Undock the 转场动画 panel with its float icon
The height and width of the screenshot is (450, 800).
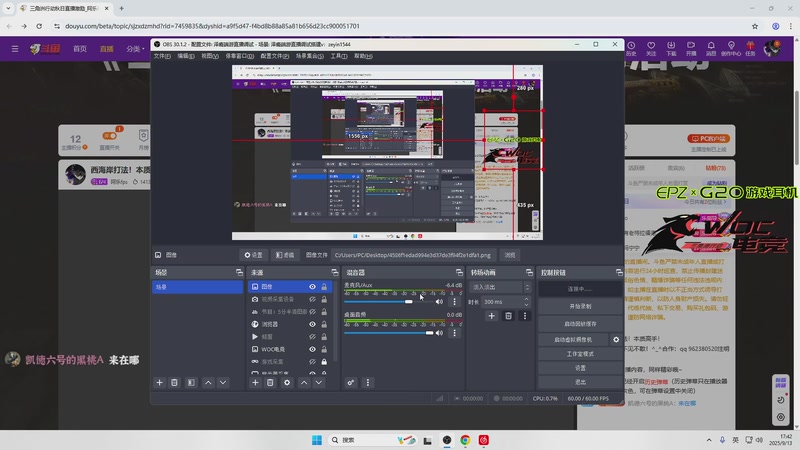pyautogui.click(x=529, y=272)
